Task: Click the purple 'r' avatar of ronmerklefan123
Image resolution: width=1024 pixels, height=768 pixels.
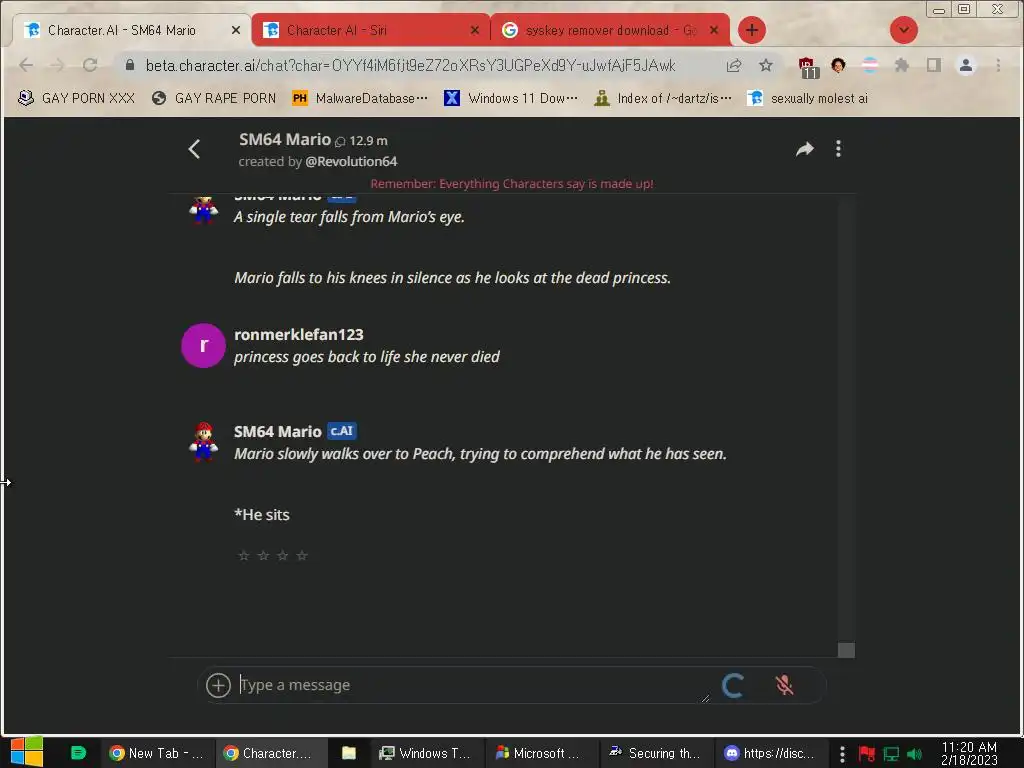Action: 203,345
